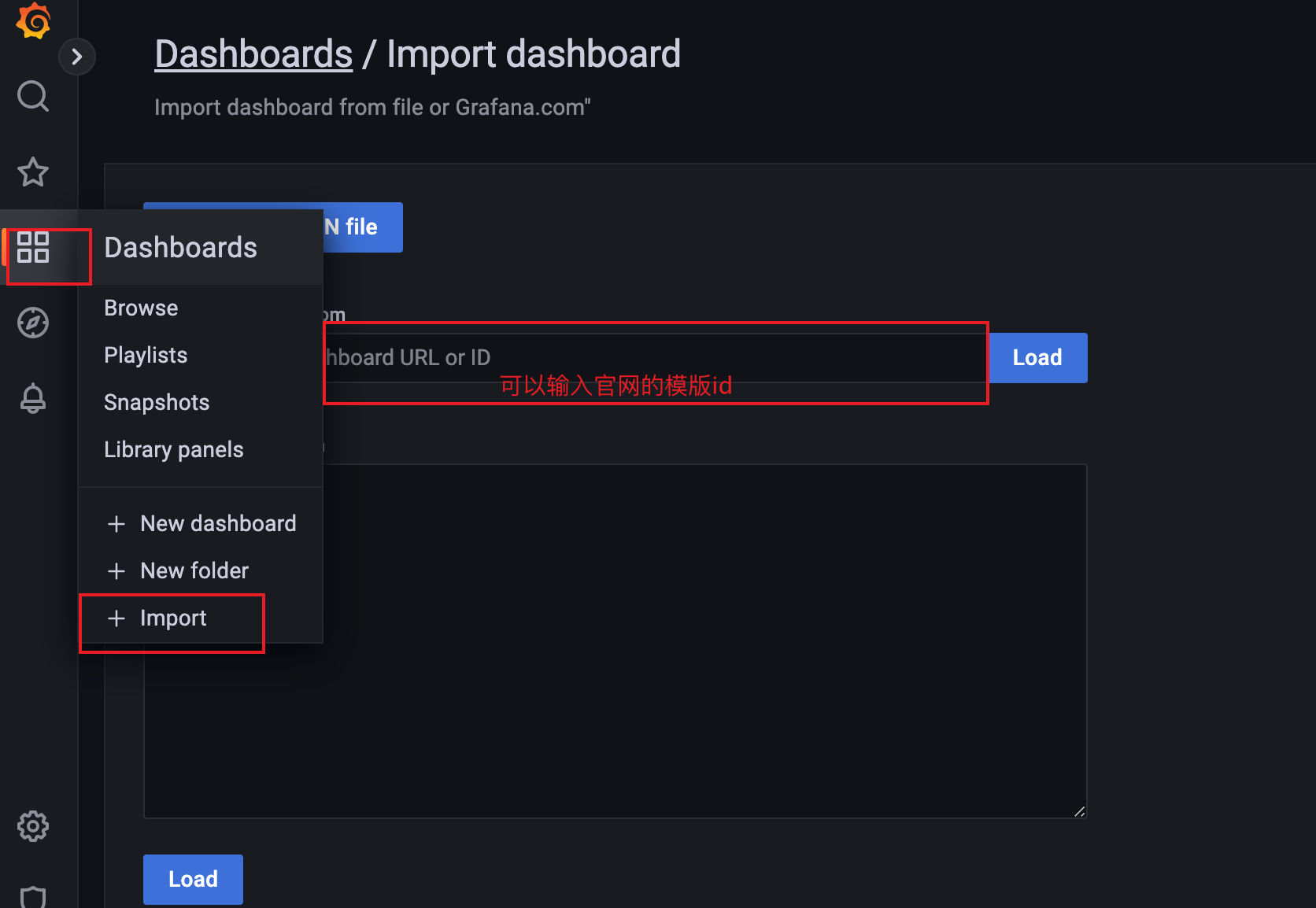Open the search magnifier icon
This screenshot has height=908, width=1316.
click(33, 96)
